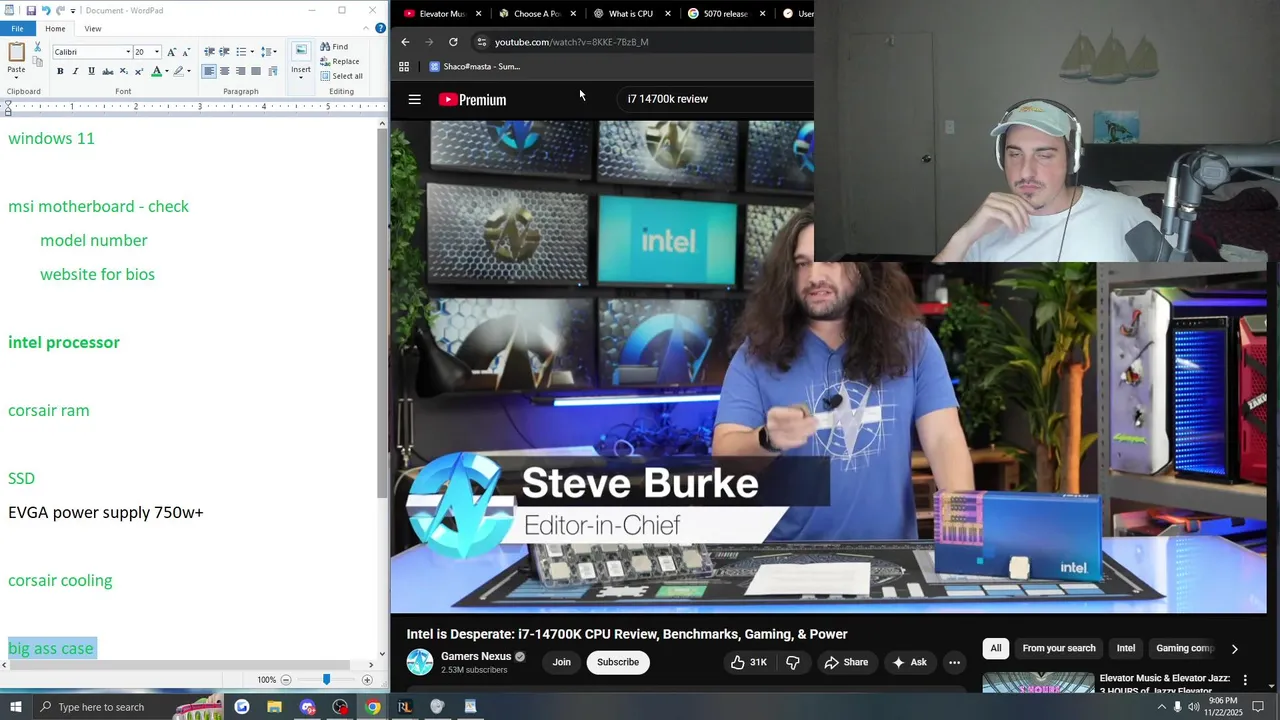Click the Join channel button

point(562,662)
